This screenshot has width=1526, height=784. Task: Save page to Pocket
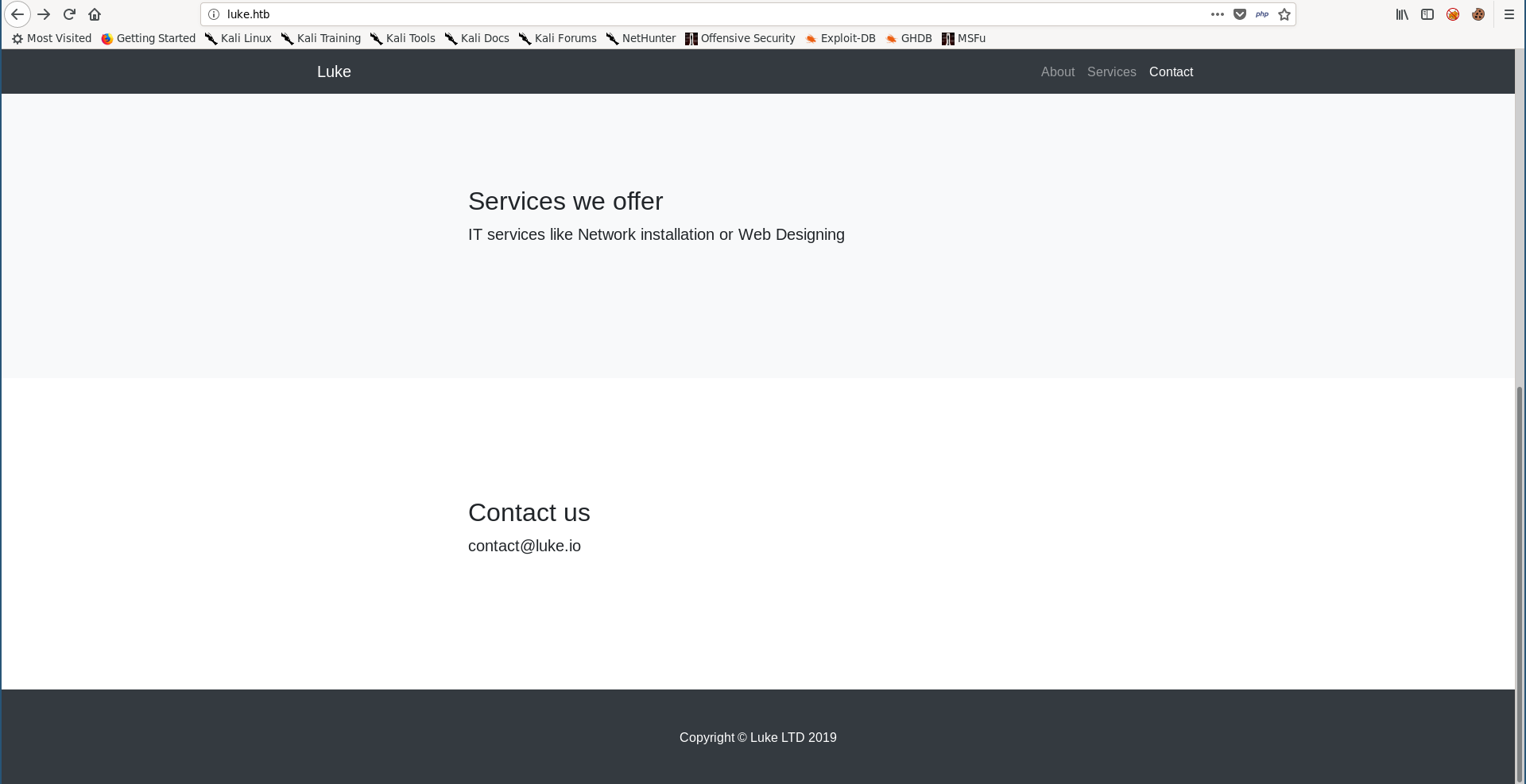(x=1239, y=14)
